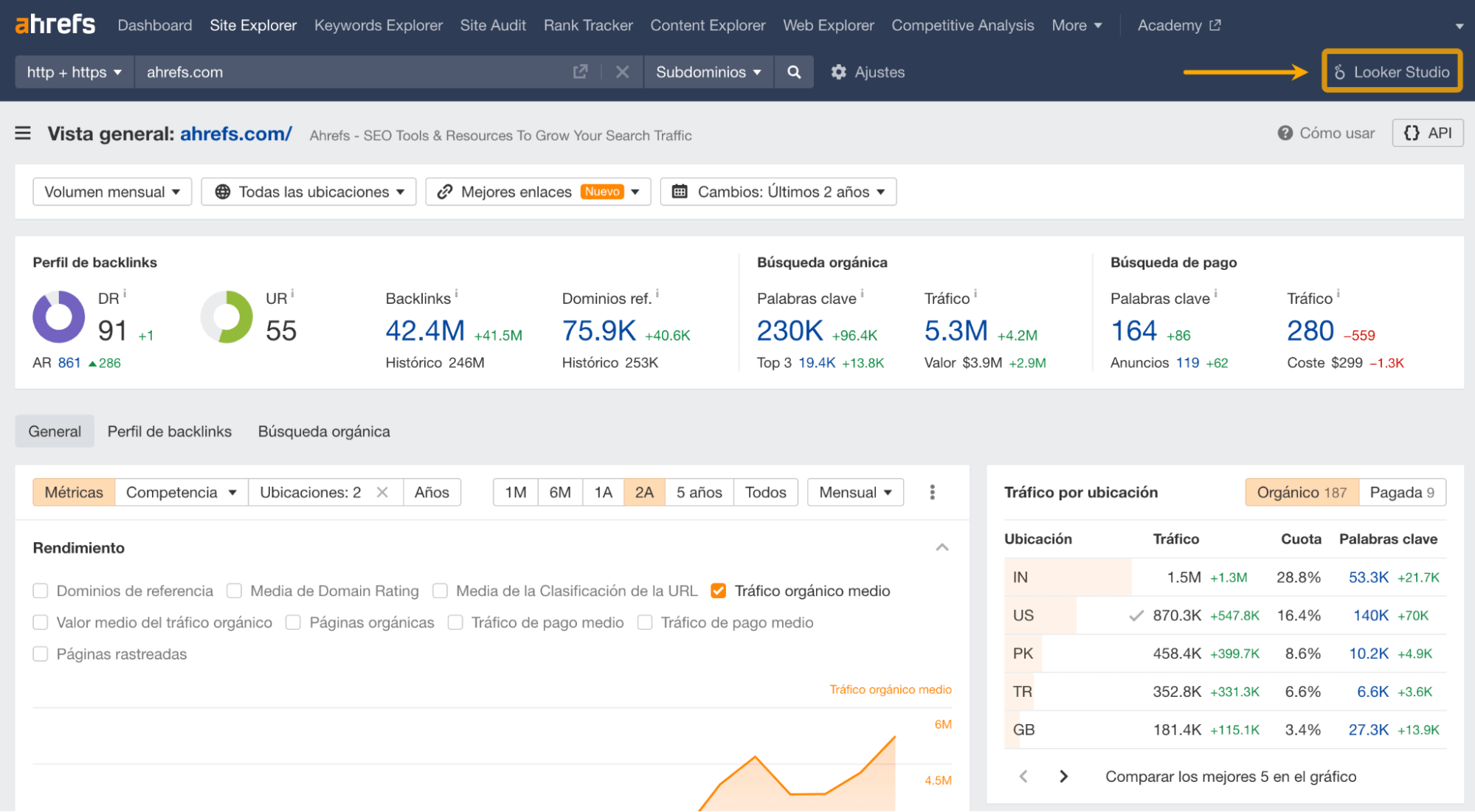The height and width of the screenshot is (812, 1475).
Task: Click the Cómo usar help icon
Action: (1285, 133)
